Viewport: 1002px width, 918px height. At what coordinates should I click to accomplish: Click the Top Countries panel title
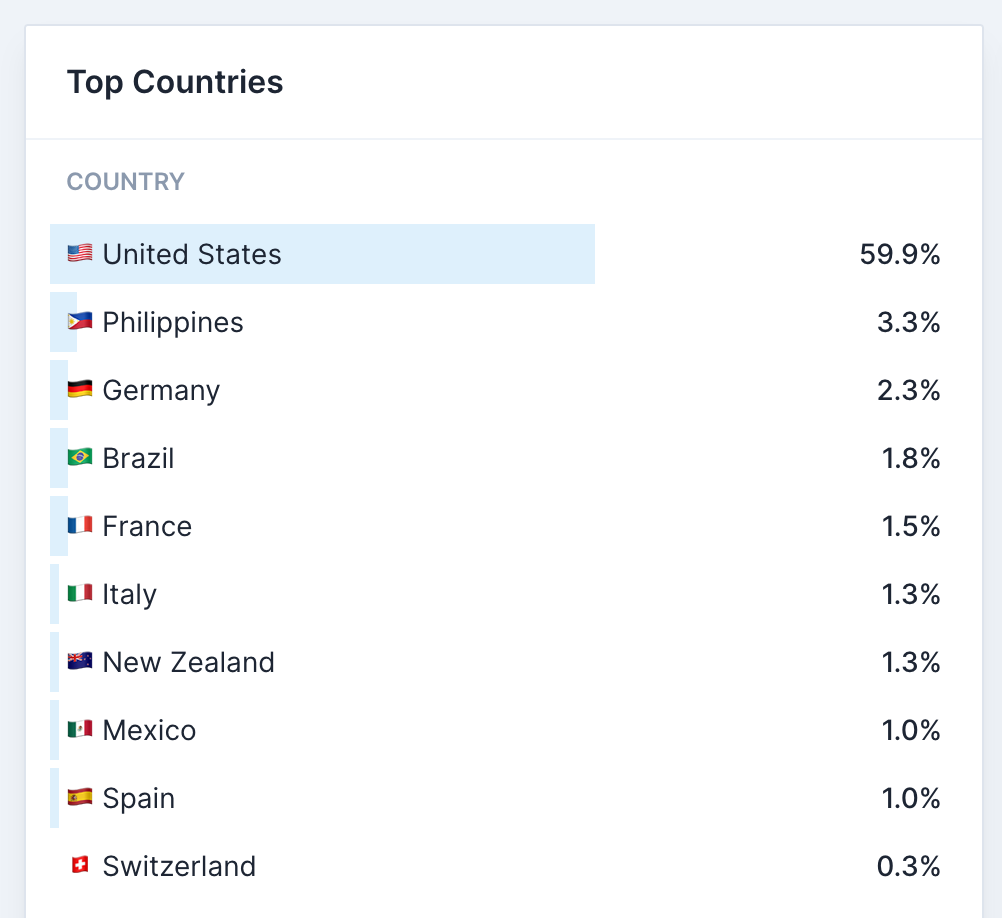coord(175,82)
